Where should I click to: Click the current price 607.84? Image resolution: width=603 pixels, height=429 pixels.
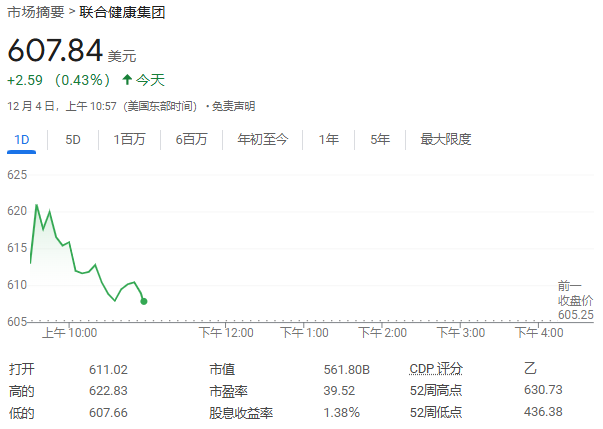click(55, 50)
